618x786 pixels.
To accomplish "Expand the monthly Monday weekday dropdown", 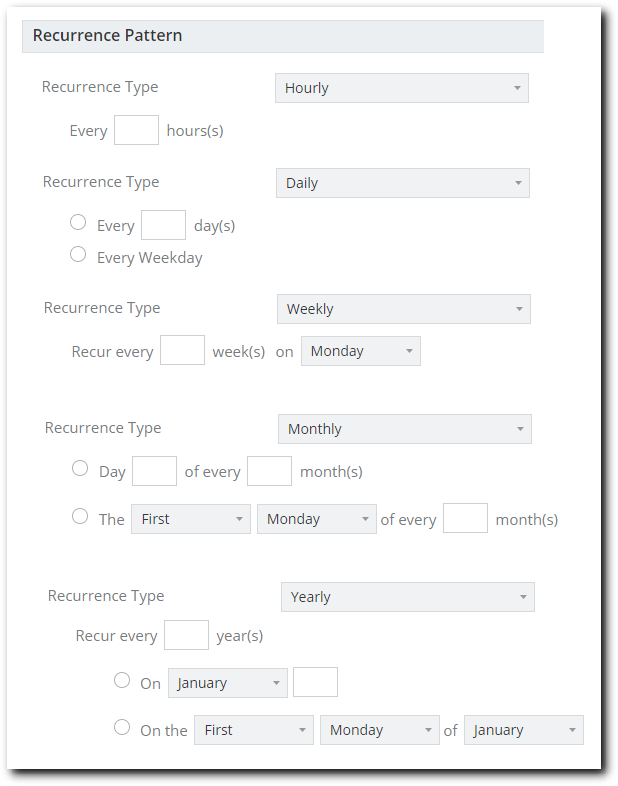I will [317, 519].
